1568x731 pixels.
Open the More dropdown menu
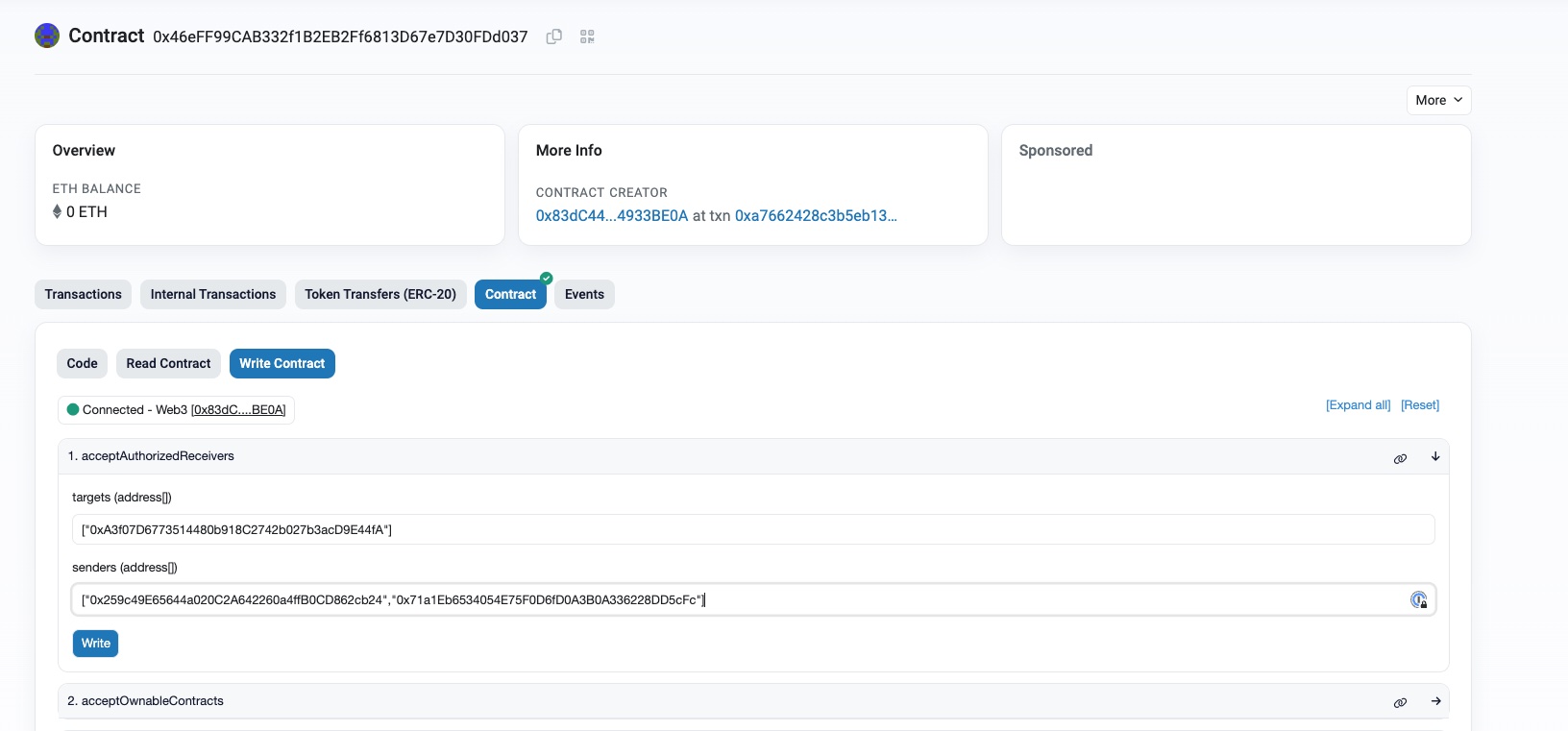(x=1437, y=100)
